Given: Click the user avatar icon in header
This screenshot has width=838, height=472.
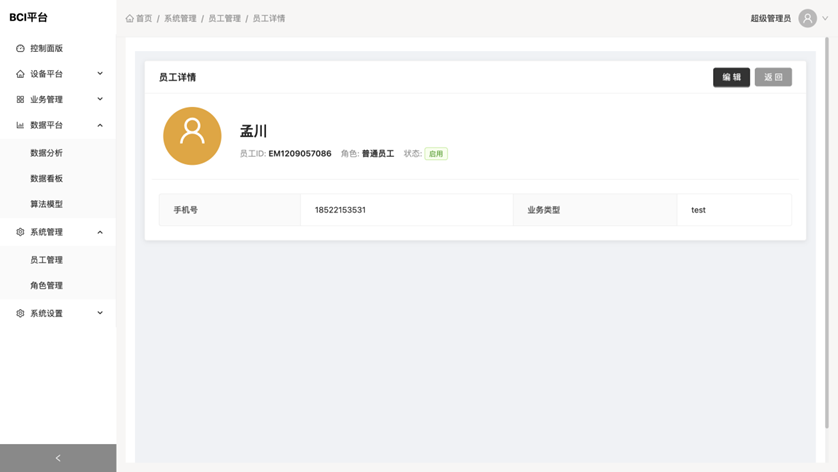Looking at the screenshot, I should pyautogui.click(x=807, y=18).
